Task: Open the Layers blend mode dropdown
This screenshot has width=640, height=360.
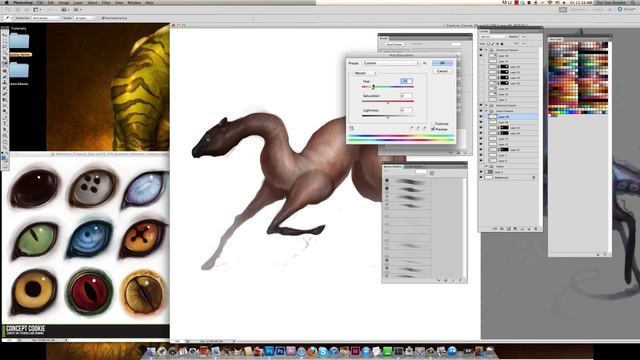Action: 493,36
